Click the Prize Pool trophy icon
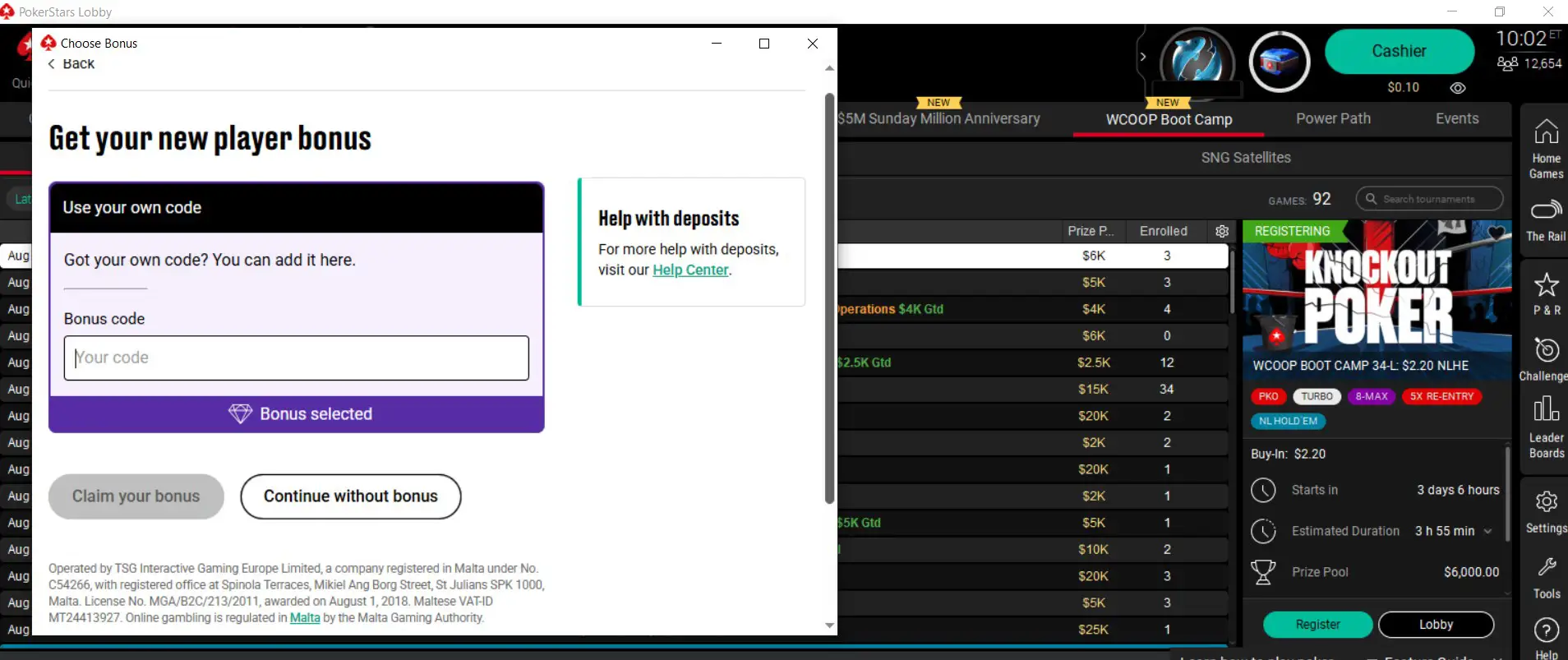This screenshot has width=1568, height=660. [1263, 572]
